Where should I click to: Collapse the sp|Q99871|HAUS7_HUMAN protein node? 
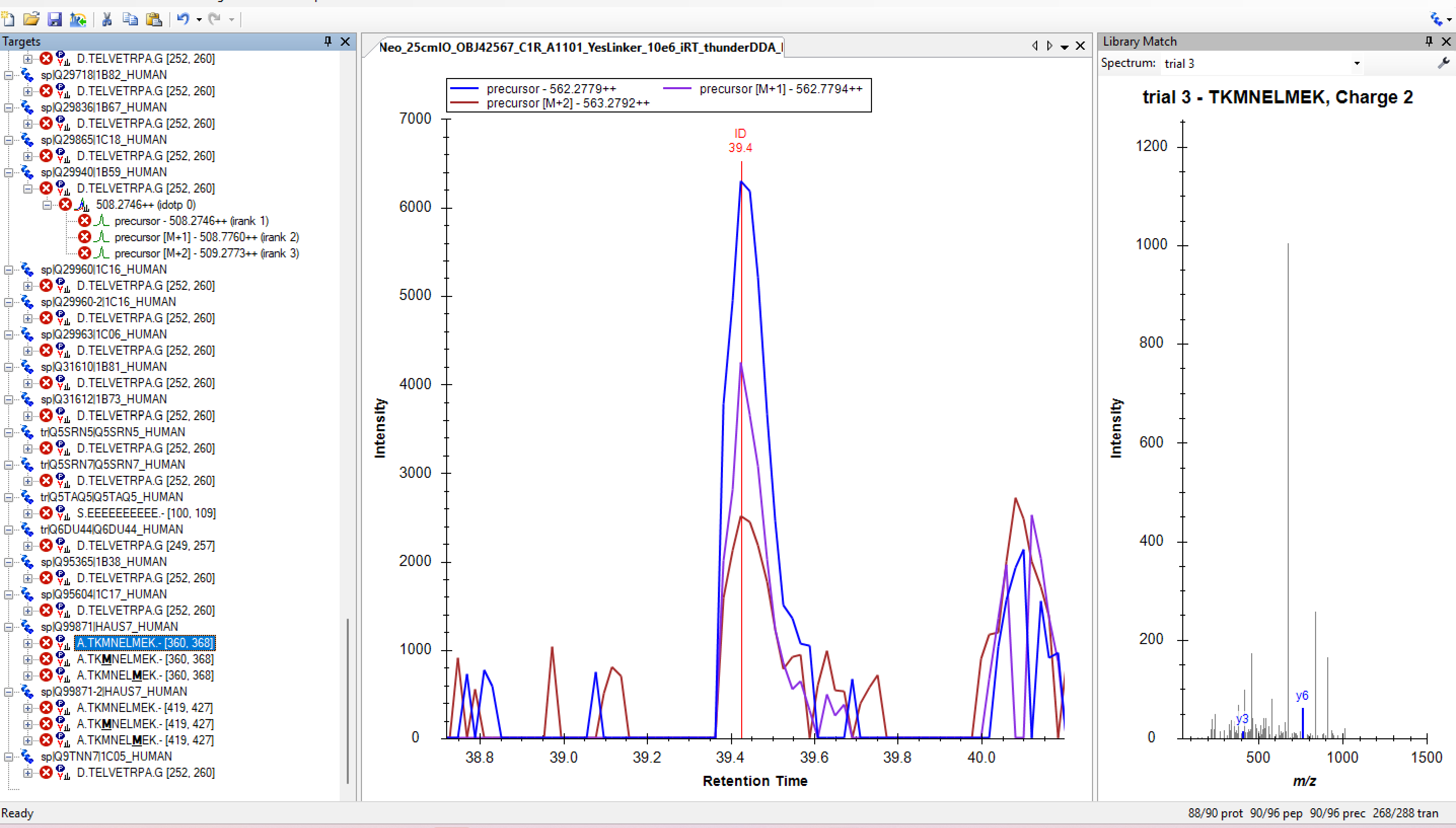9,627
